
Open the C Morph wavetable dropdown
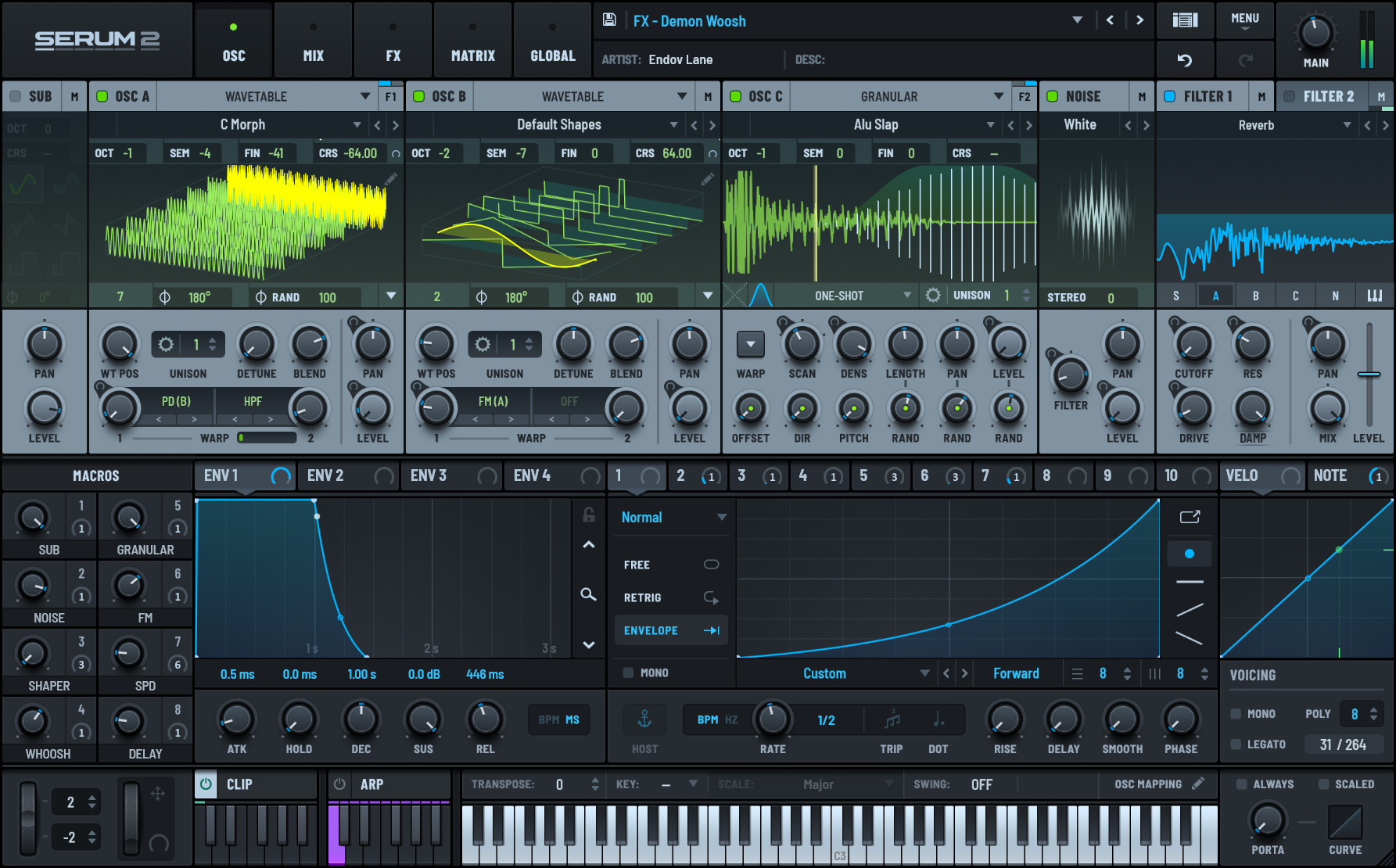357,124
